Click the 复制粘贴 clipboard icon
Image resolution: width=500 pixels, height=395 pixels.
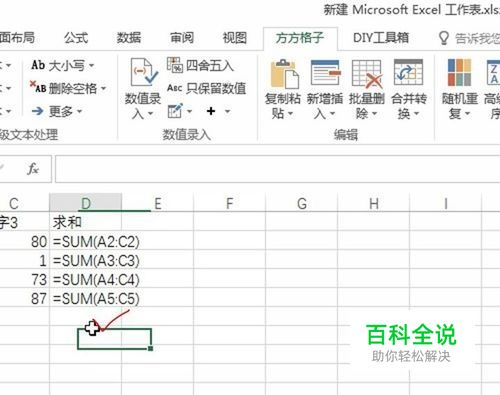285,74
